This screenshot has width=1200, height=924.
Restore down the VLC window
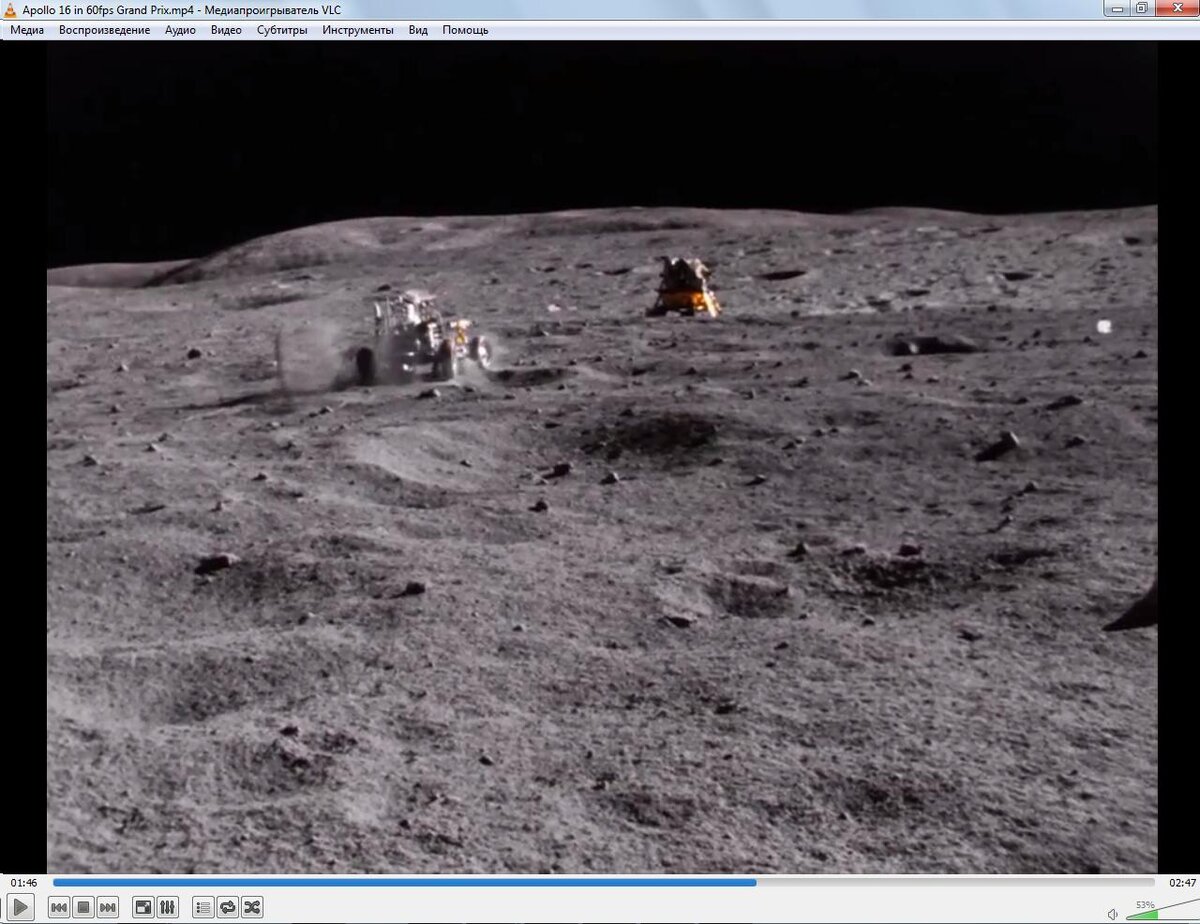click(1141, 8)
